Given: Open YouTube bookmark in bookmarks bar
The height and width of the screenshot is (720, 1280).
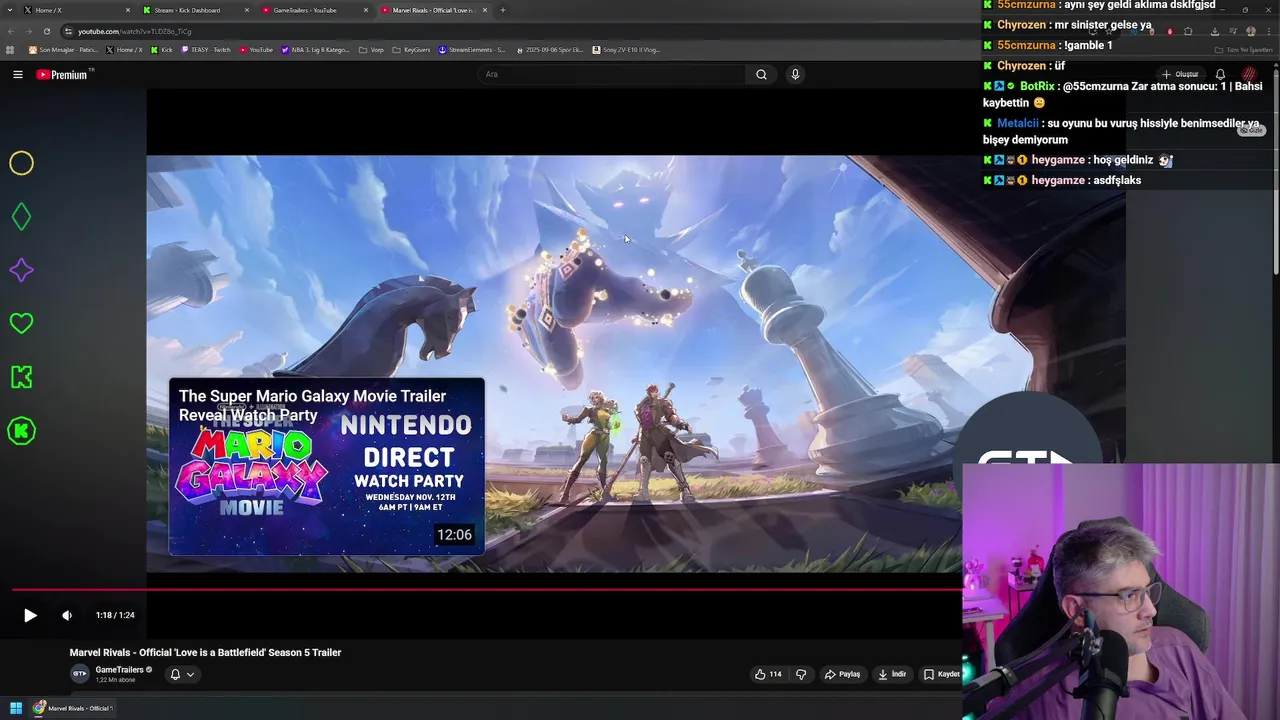Looking at the screenshot, I should coord(257,49).
